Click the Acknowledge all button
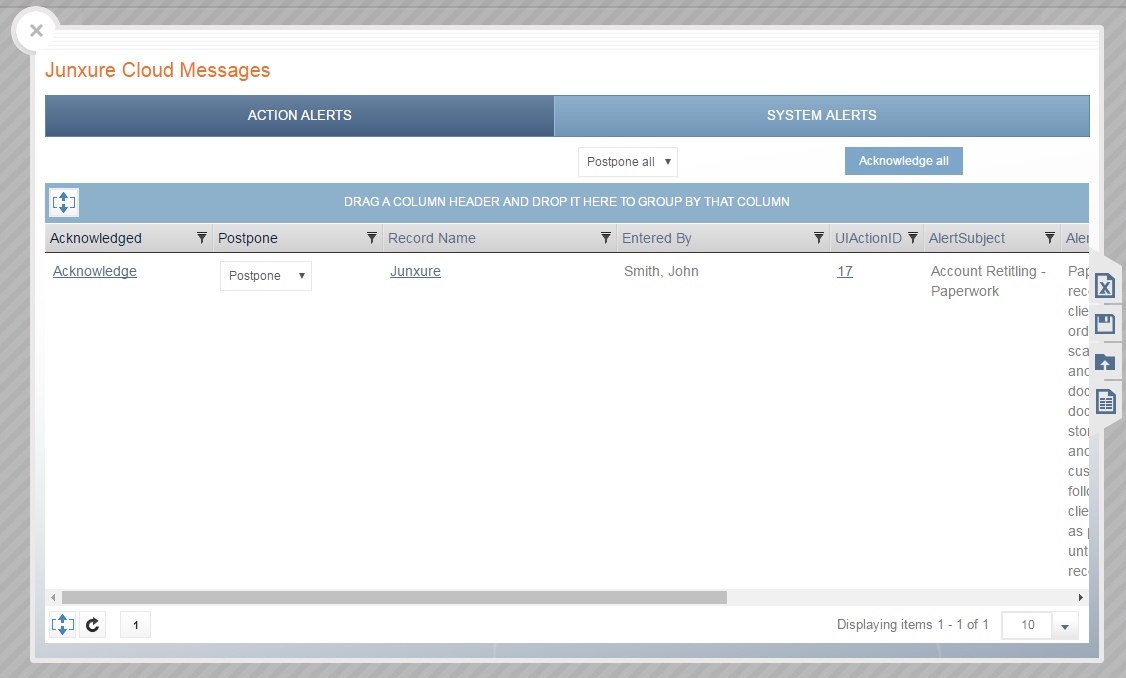Screen dimensions: 1126x678 903,161
